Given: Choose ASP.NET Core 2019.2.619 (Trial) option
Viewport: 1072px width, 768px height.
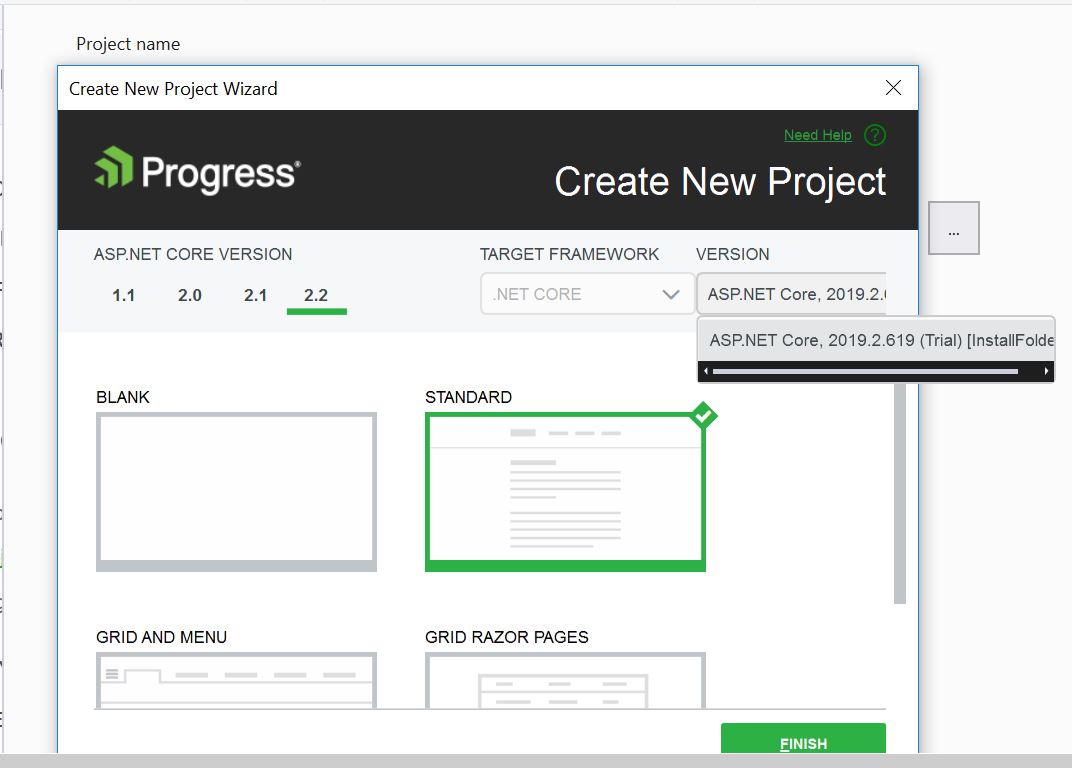Looking at the screenshot, I should pos(876,340).
